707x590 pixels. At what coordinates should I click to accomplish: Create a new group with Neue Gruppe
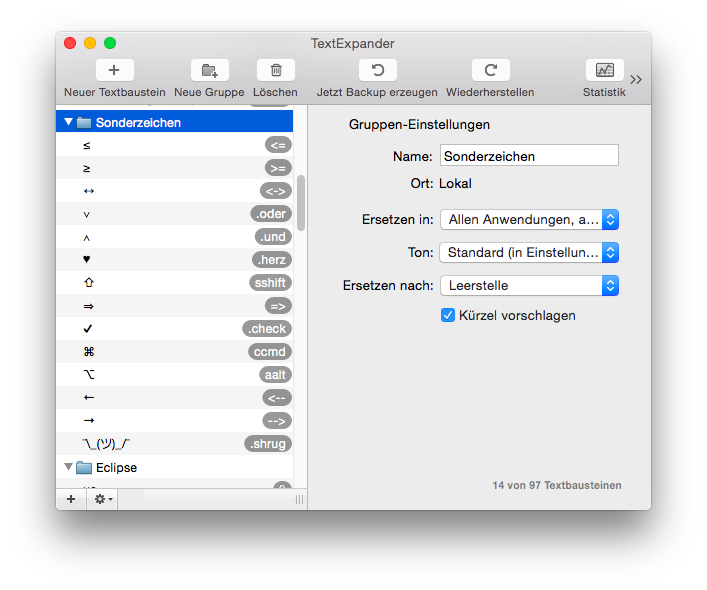210,70
